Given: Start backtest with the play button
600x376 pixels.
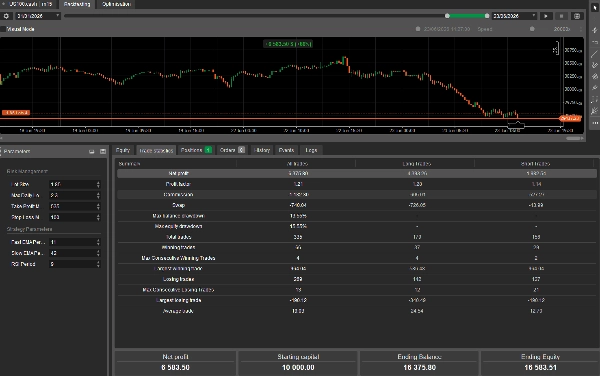Looking at the screenshot, I should point(546,16).
